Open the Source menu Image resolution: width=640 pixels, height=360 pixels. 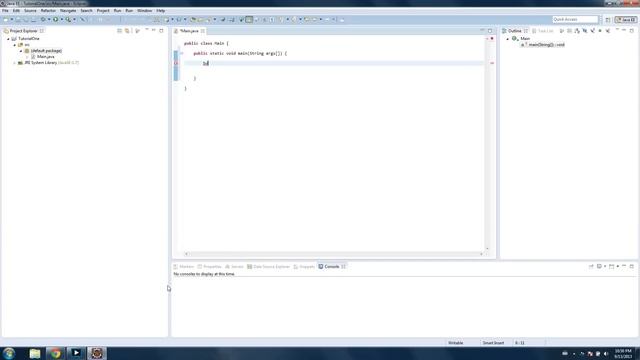tap(30, 11)
